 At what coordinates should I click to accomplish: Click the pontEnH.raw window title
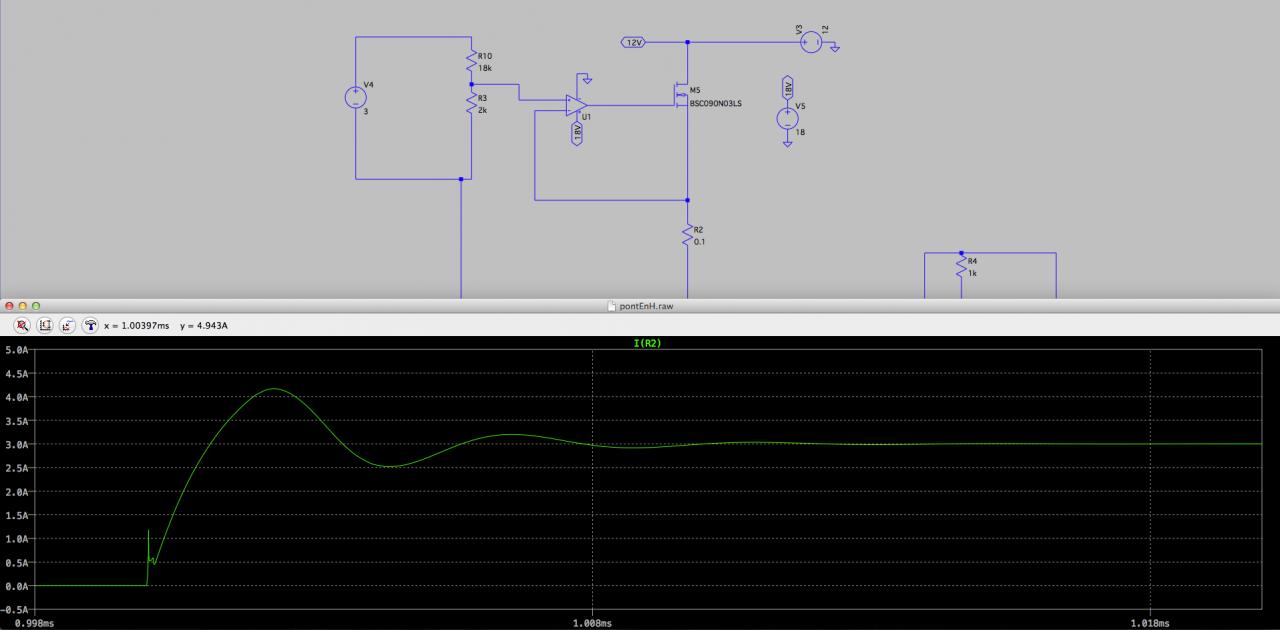[646, 305]
